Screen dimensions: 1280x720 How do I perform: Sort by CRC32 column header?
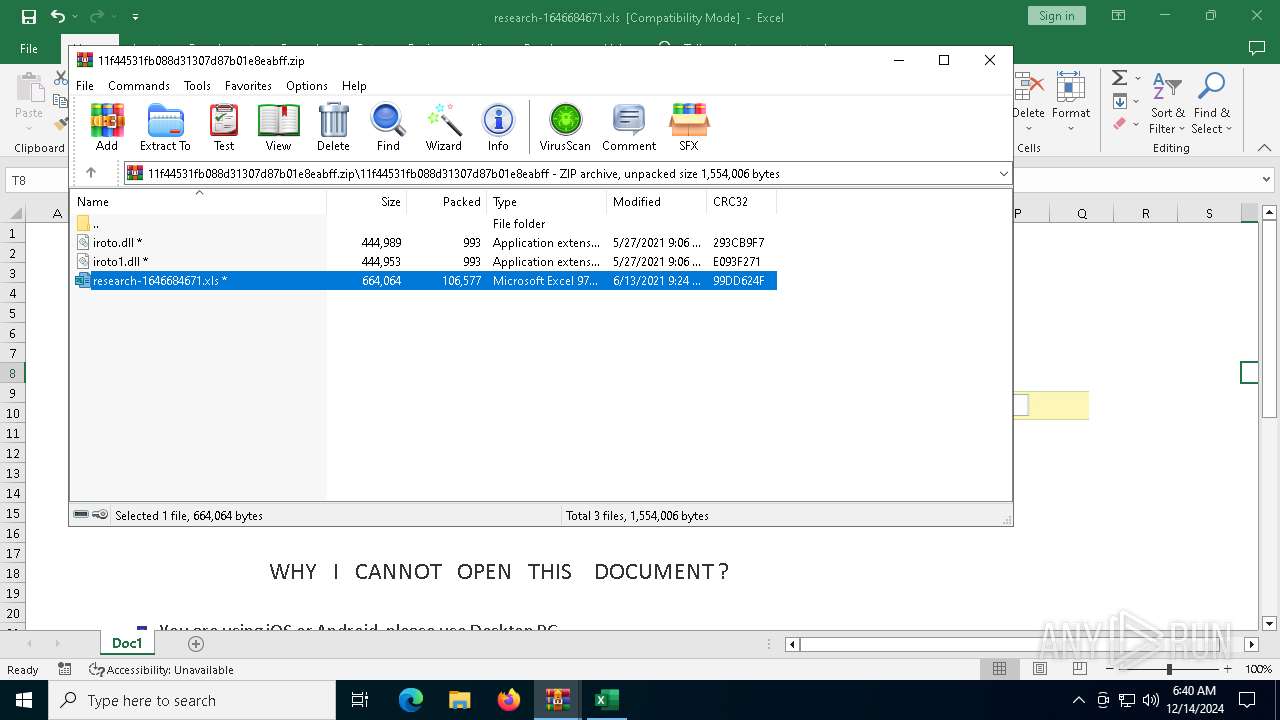741,201
